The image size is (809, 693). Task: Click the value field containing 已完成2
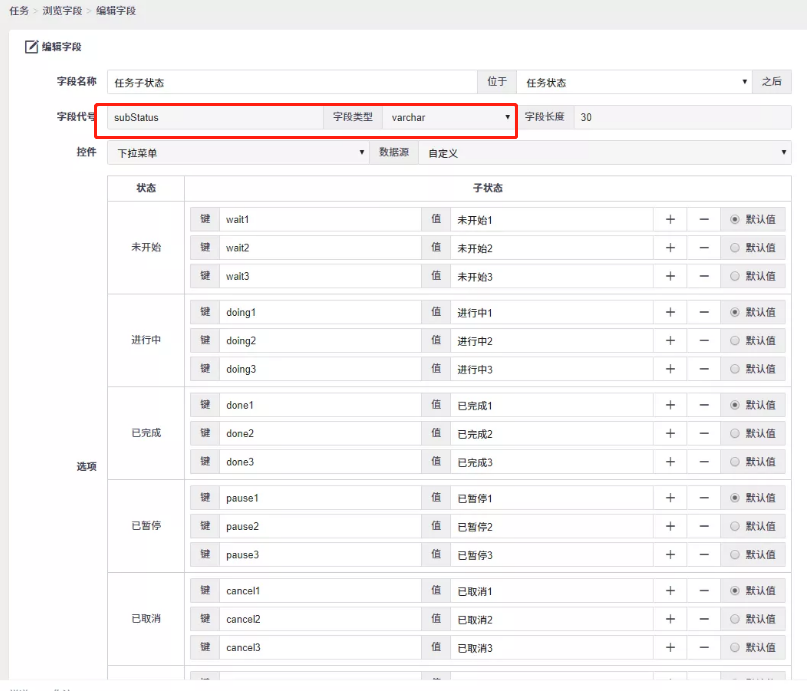[x=551, y=434]
